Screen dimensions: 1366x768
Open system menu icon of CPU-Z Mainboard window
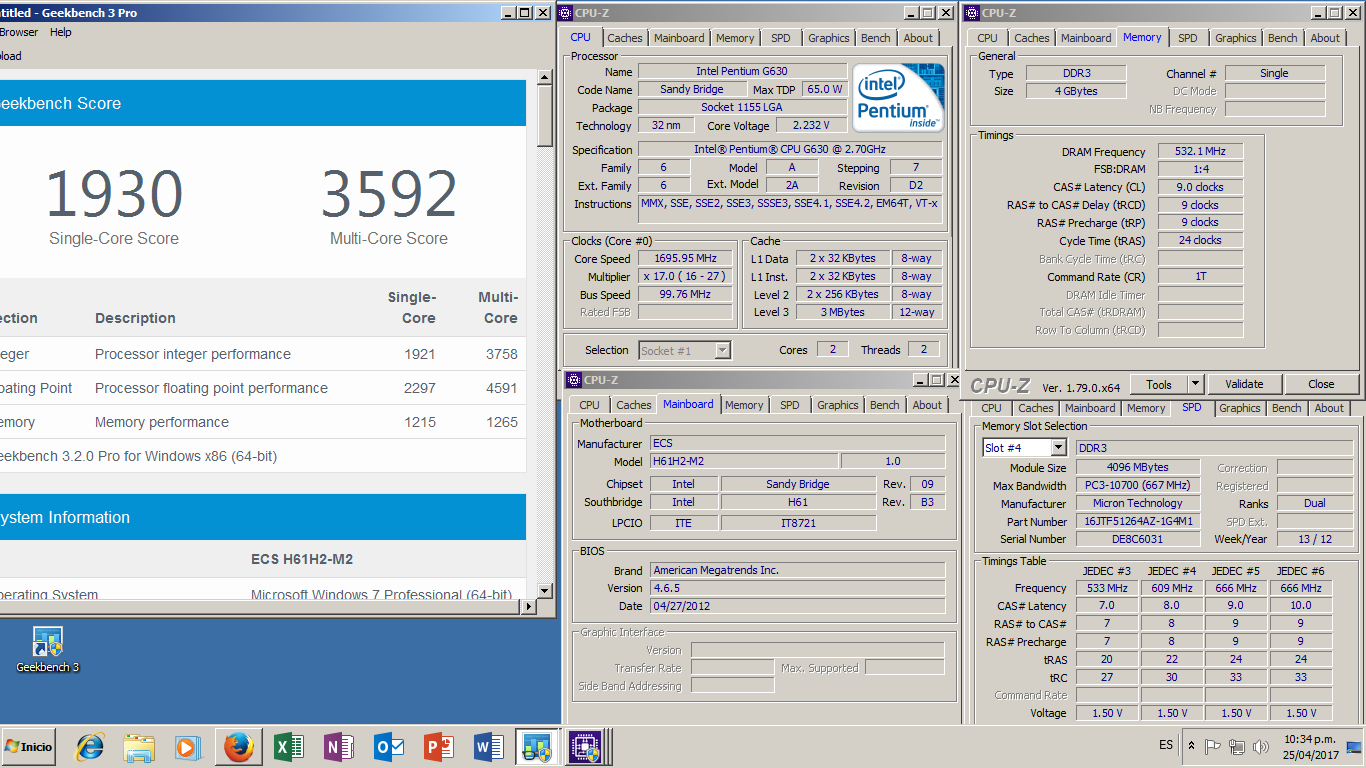tap(574, 380)
